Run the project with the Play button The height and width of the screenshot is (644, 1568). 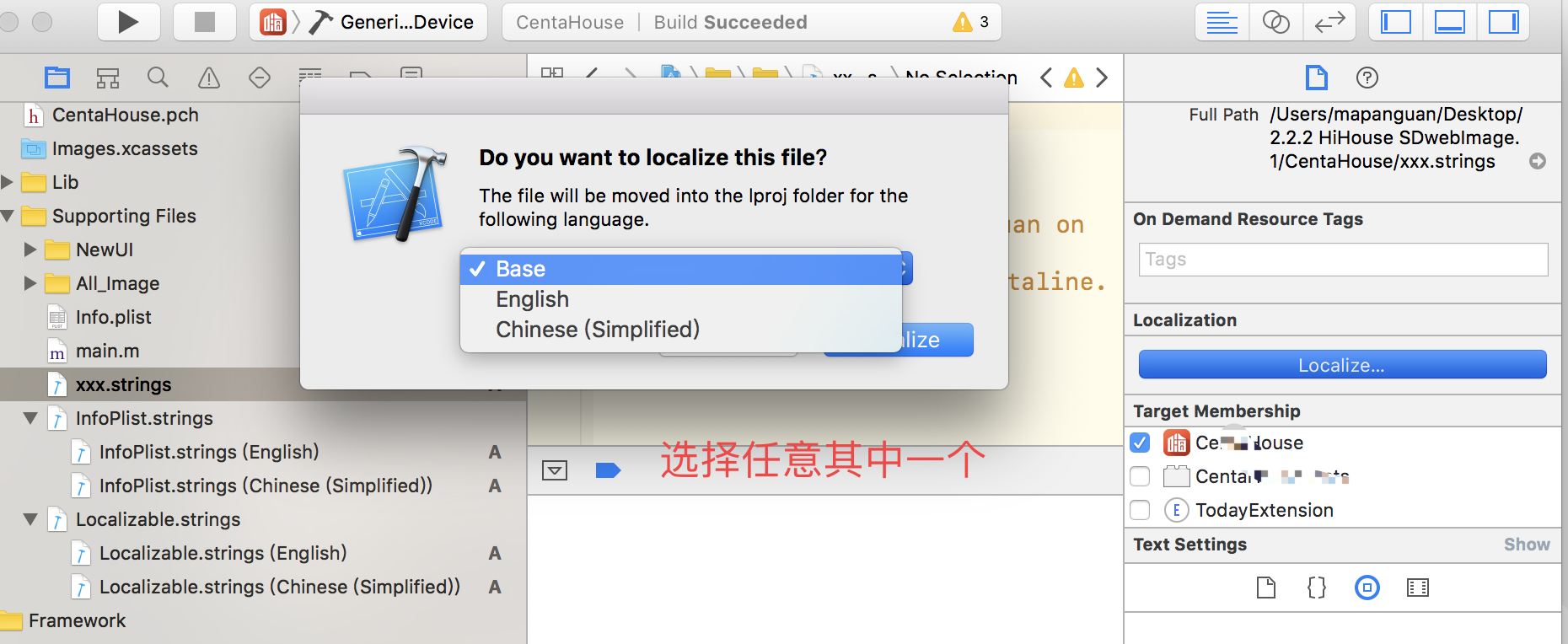click(x=128, y=22)
